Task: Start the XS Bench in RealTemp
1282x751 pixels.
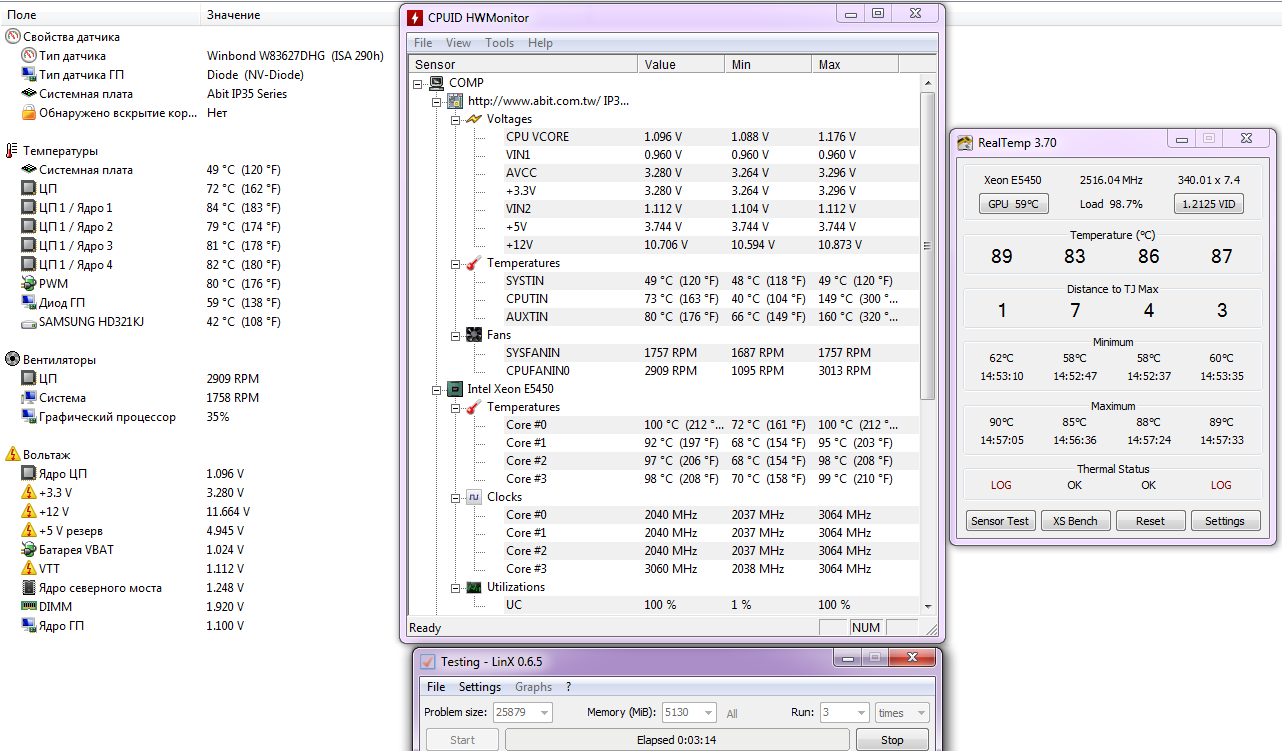Action: 1075,521
